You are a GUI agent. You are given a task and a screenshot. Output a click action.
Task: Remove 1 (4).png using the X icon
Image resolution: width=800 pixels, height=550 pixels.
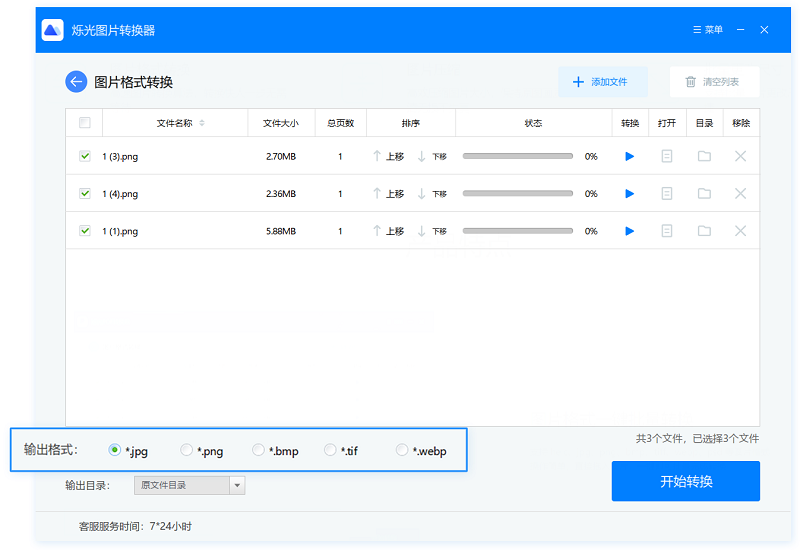[x=740, y=194]
